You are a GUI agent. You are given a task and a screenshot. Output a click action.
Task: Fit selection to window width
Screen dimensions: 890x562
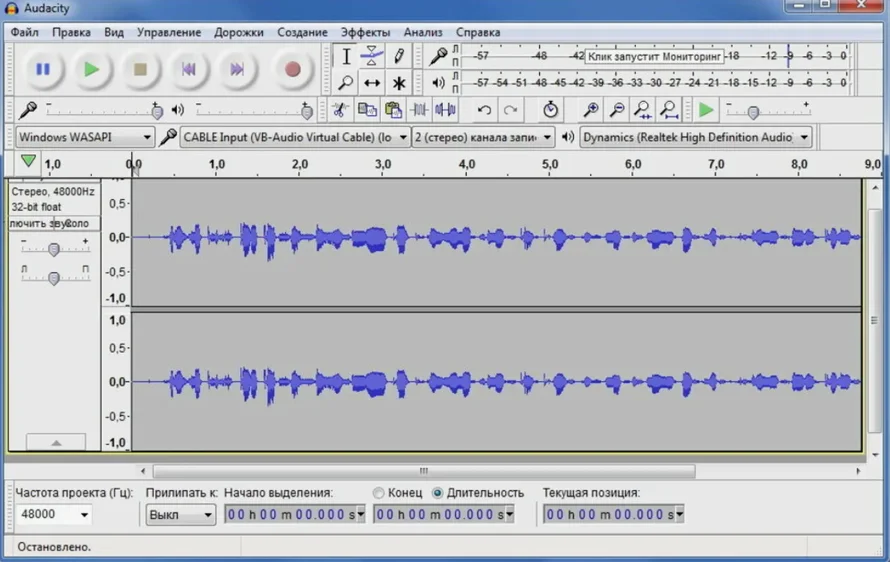click(x=643, y=110)
